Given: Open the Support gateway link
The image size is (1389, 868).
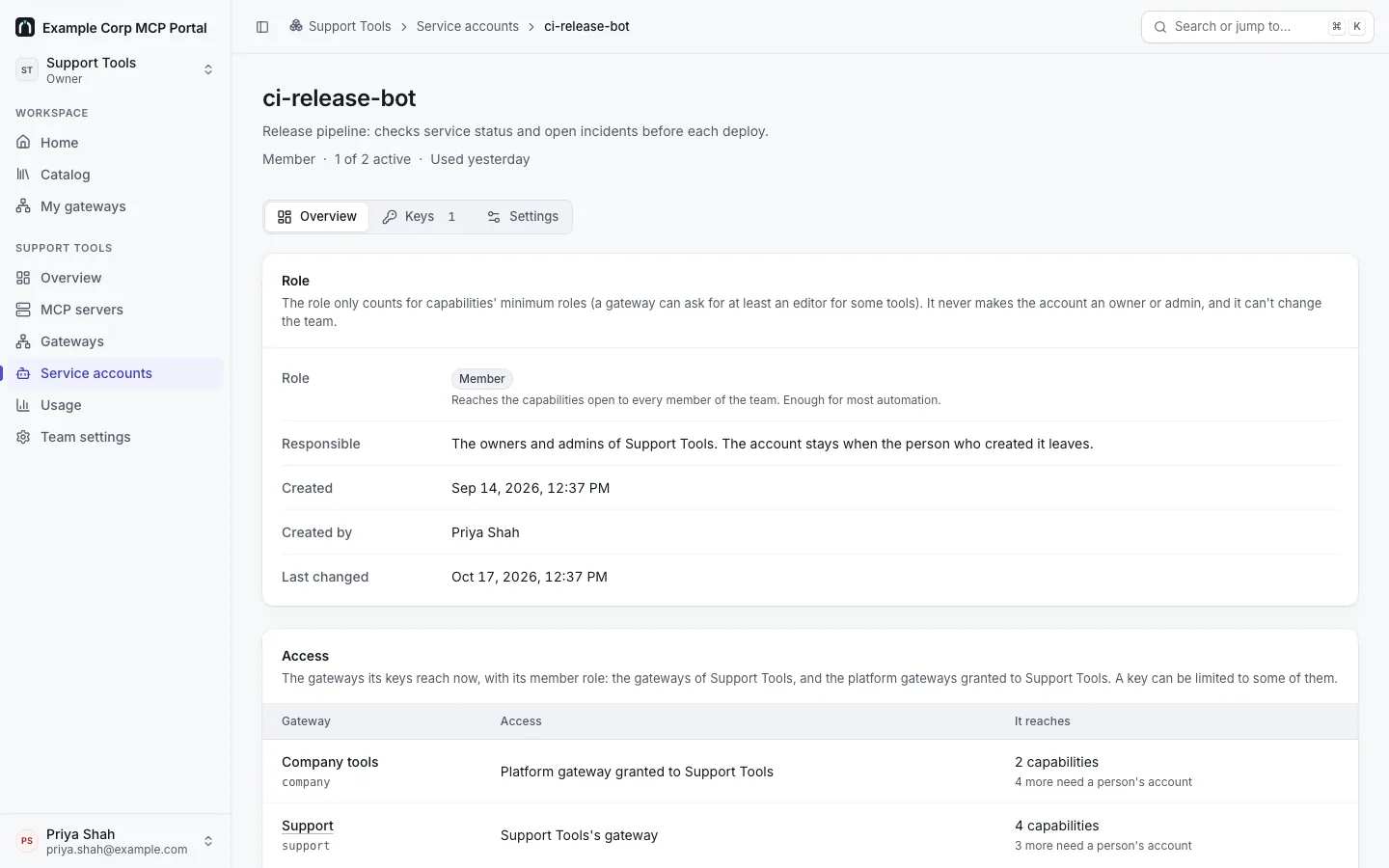Looking at the screenshot, I should [308, 826].
